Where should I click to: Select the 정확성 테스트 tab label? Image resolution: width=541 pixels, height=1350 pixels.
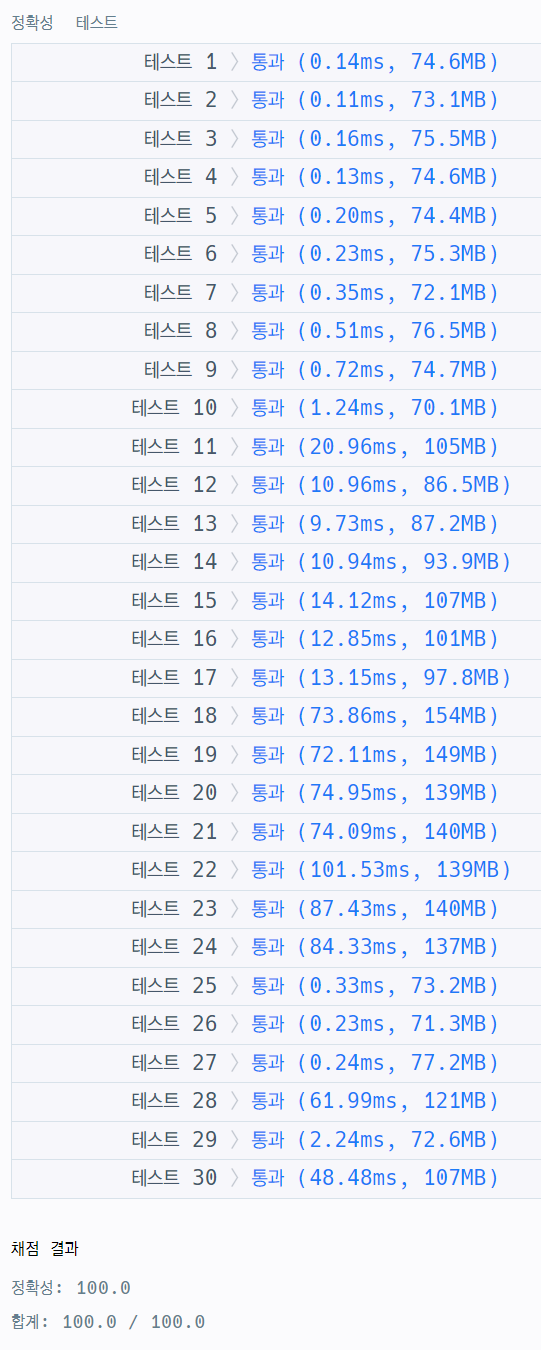pyautogui.click(x=64, y=22)
